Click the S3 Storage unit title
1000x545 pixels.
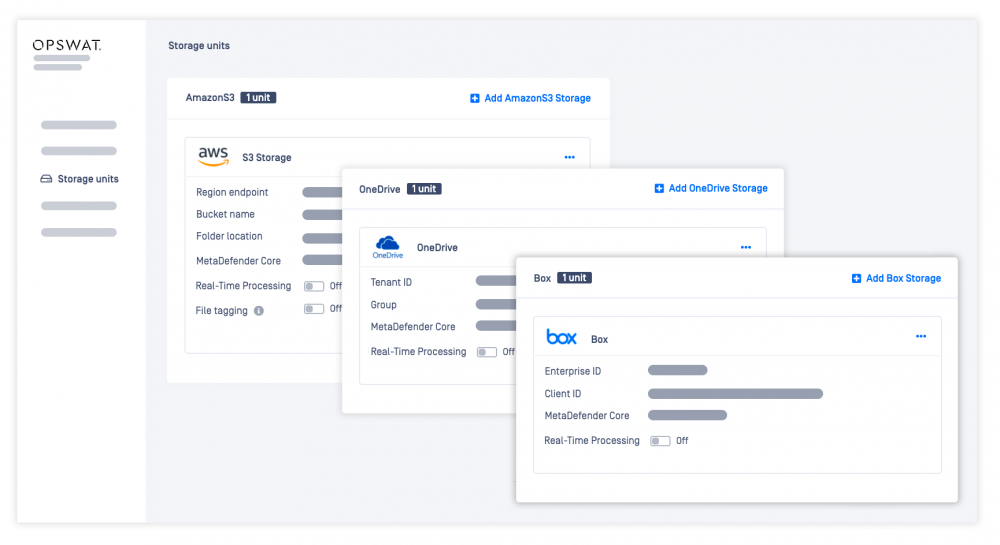[267, 157]
